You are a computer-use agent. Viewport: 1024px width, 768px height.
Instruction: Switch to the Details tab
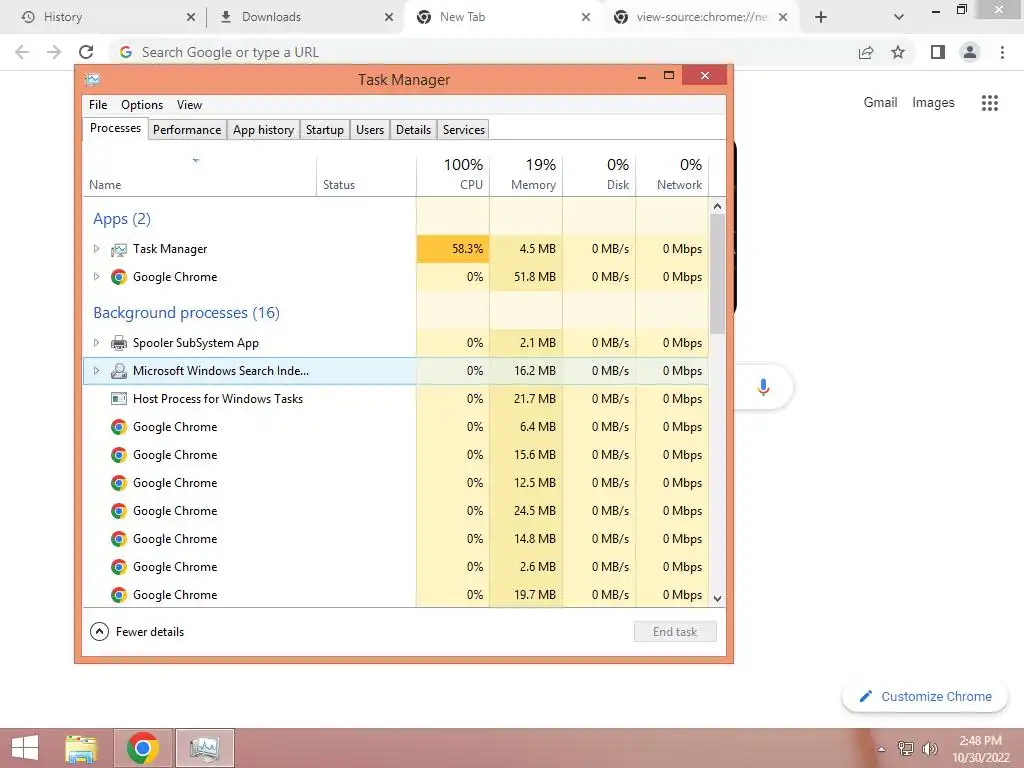(413, 130)
